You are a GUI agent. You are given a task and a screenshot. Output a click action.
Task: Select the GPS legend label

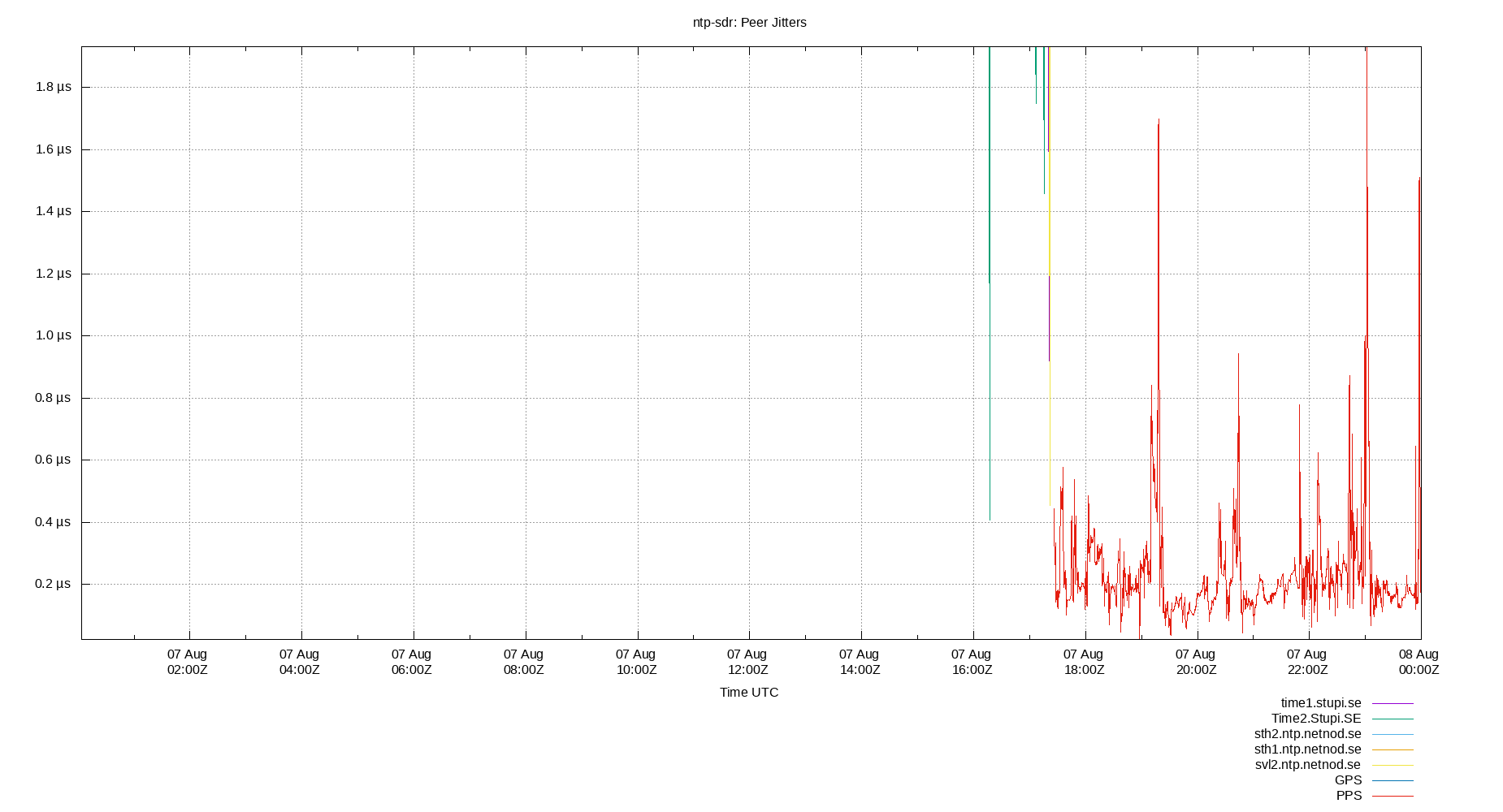1348,780
